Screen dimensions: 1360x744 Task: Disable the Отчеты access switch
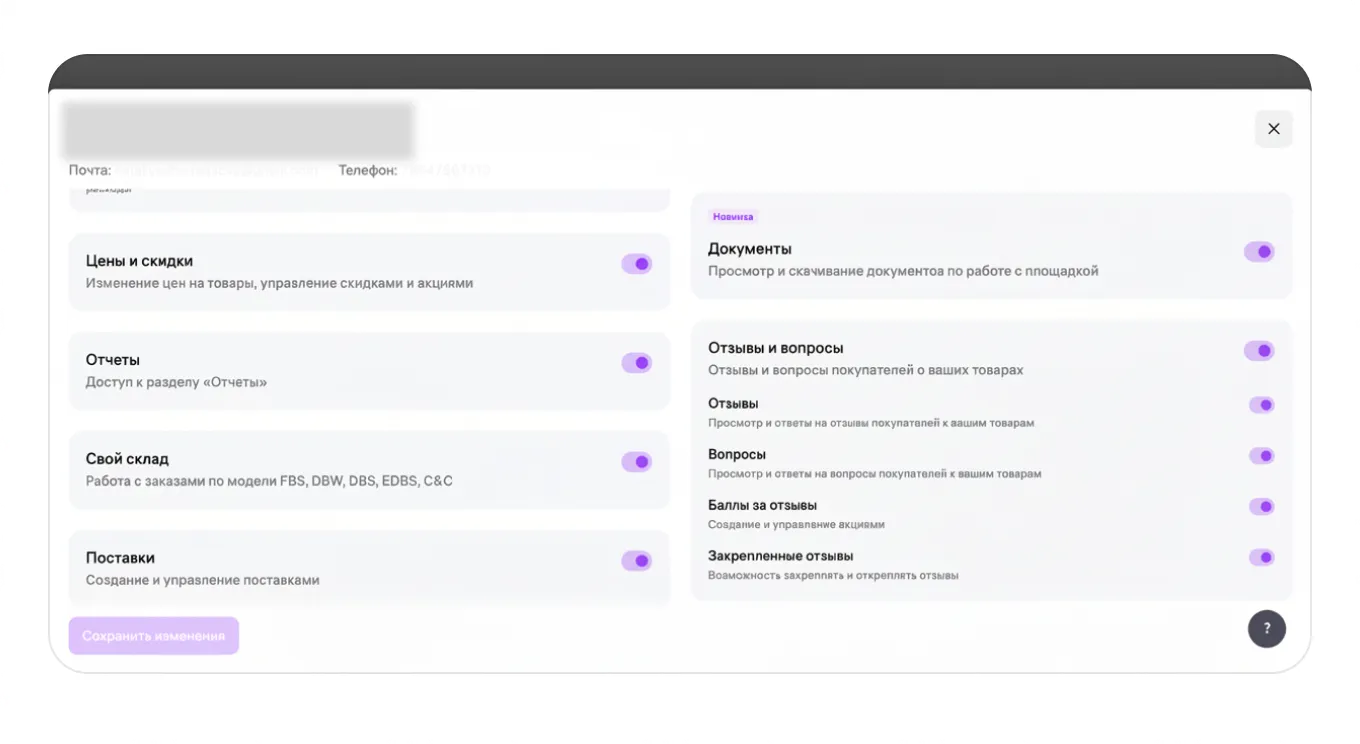tap(636, 363)
